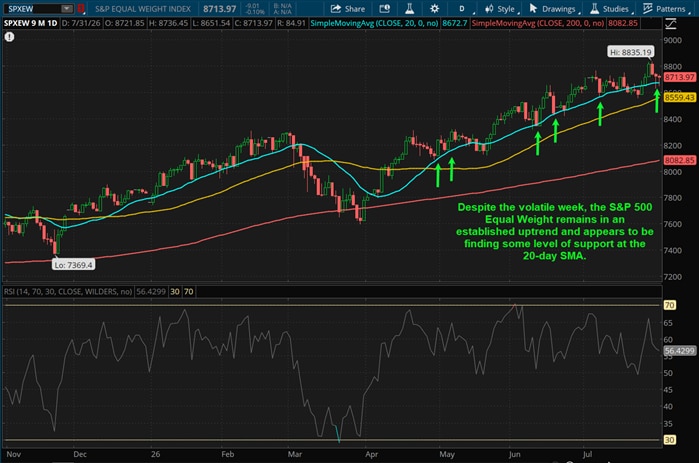
Task: Open chart settings gear icon
Action: point(434,8)
